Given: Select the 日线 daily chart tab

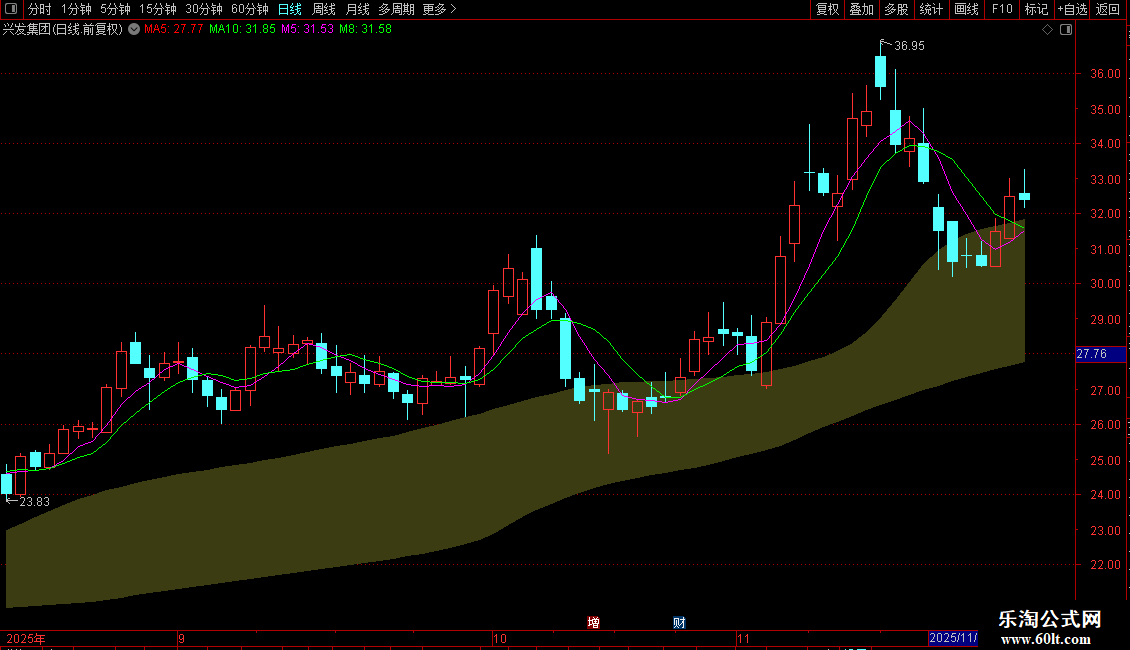Looking at the screenshot, I should (290, 9).
